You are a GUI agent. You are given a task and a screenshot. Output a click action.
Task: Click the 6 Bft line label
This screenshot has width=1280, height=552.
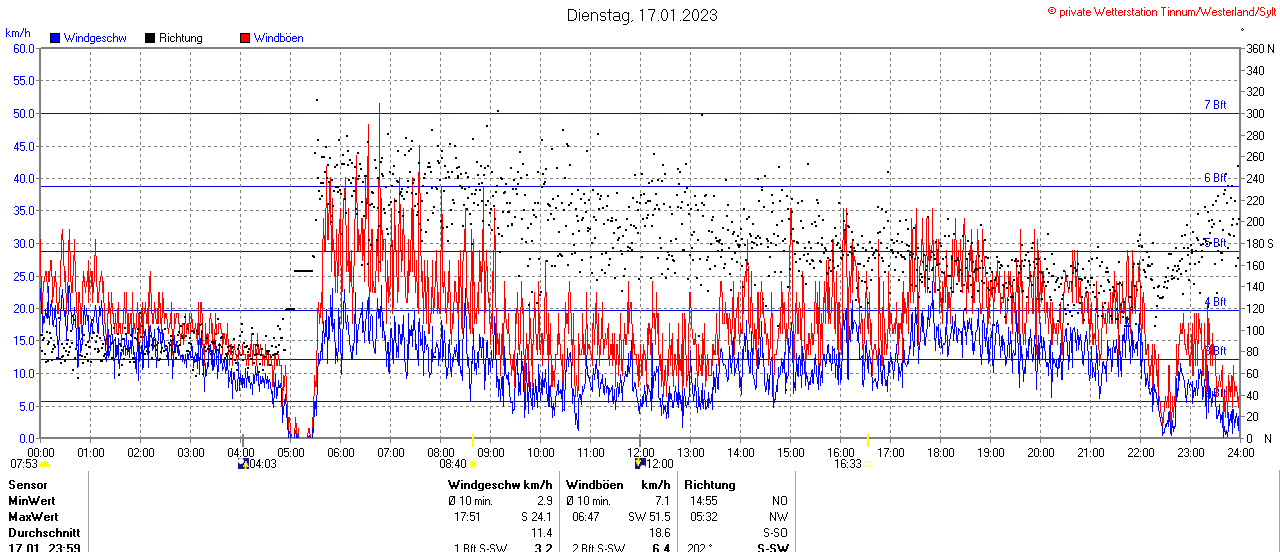click(x=1215, y=178)
